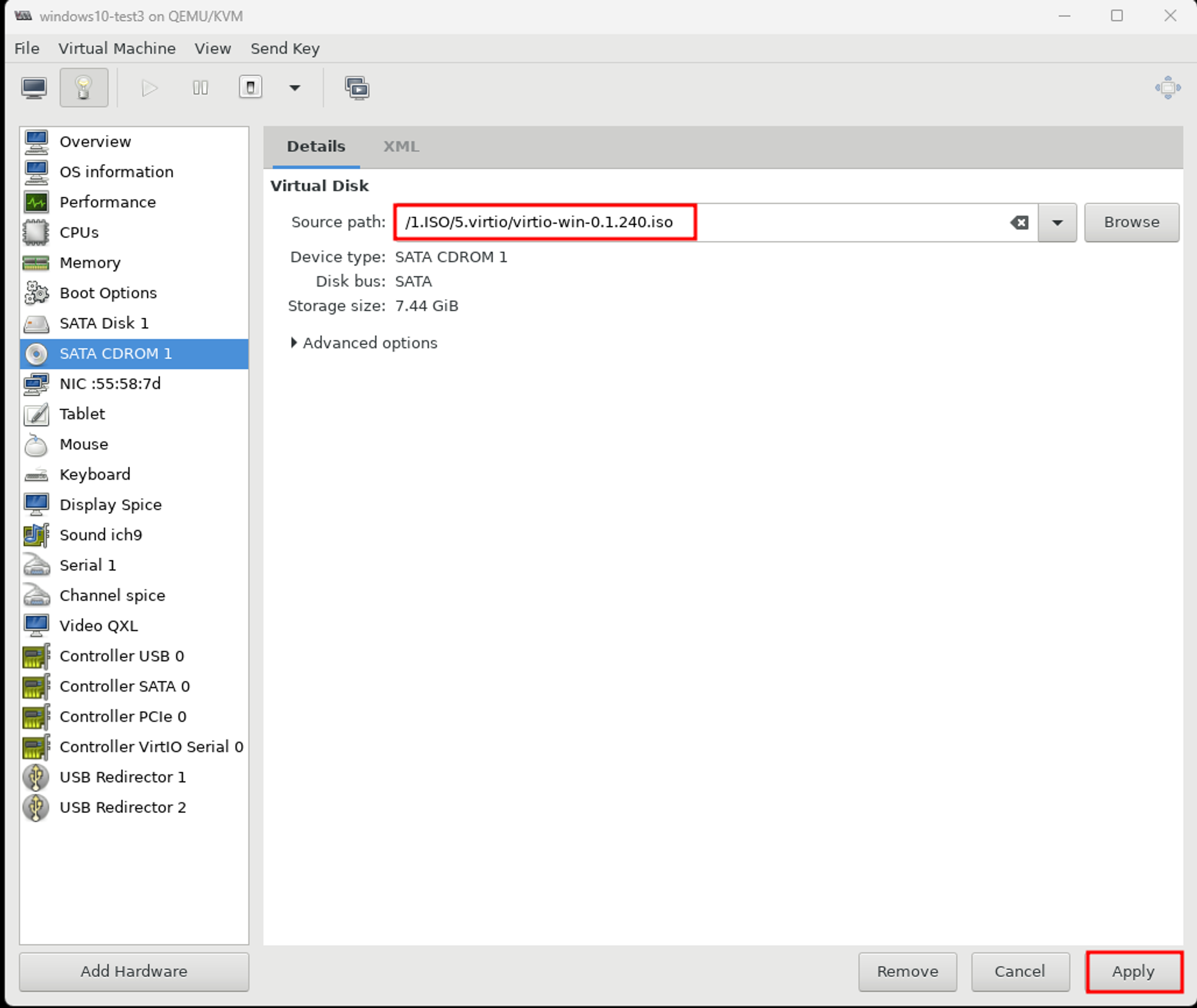Open the shutdown options dropdown arrow
This screenshot has height=1008, width=1197.
(294, 88)
